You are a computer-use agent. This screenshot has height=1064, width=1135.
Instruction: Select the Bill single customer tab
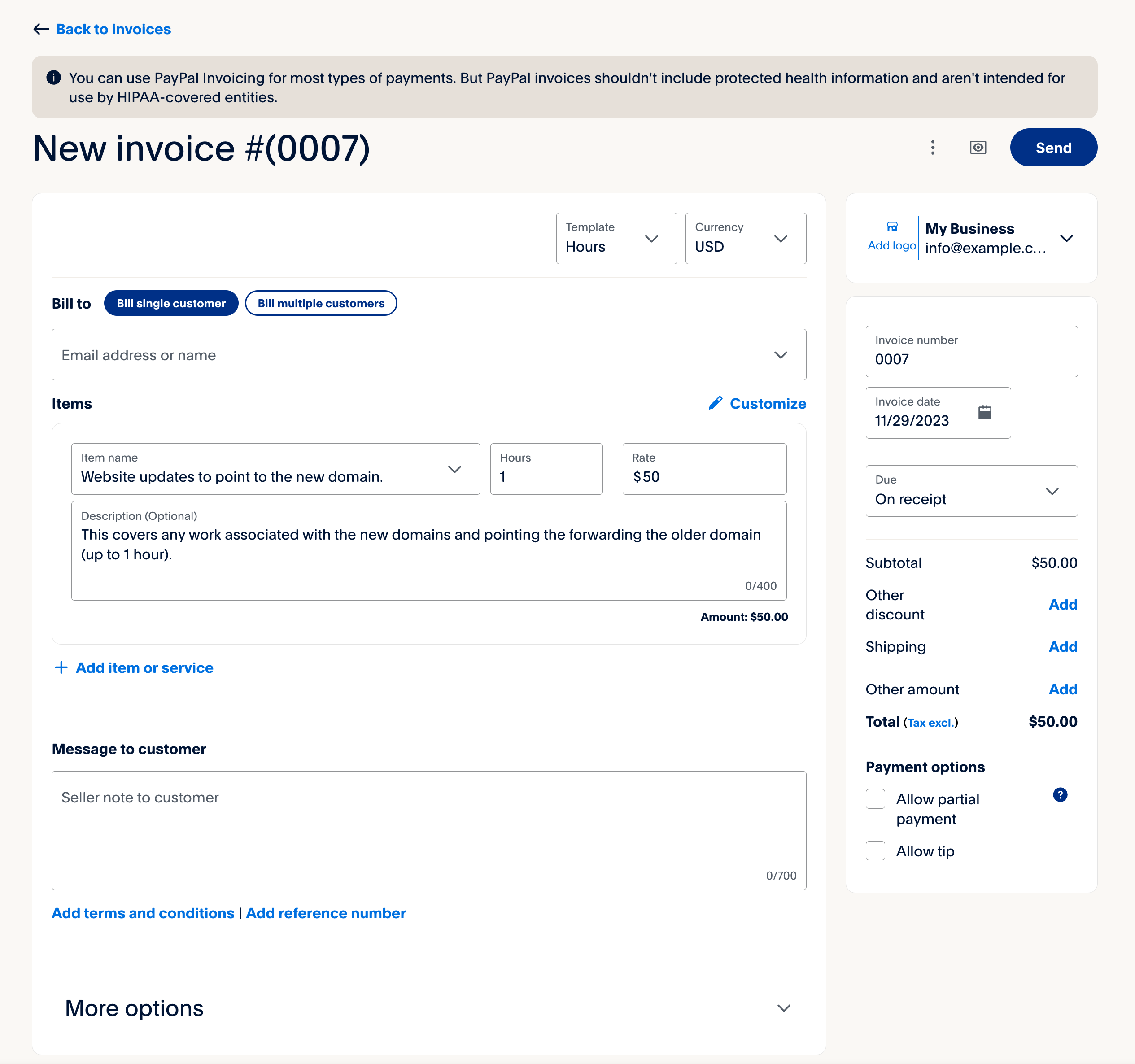click(x=171, y=303)
